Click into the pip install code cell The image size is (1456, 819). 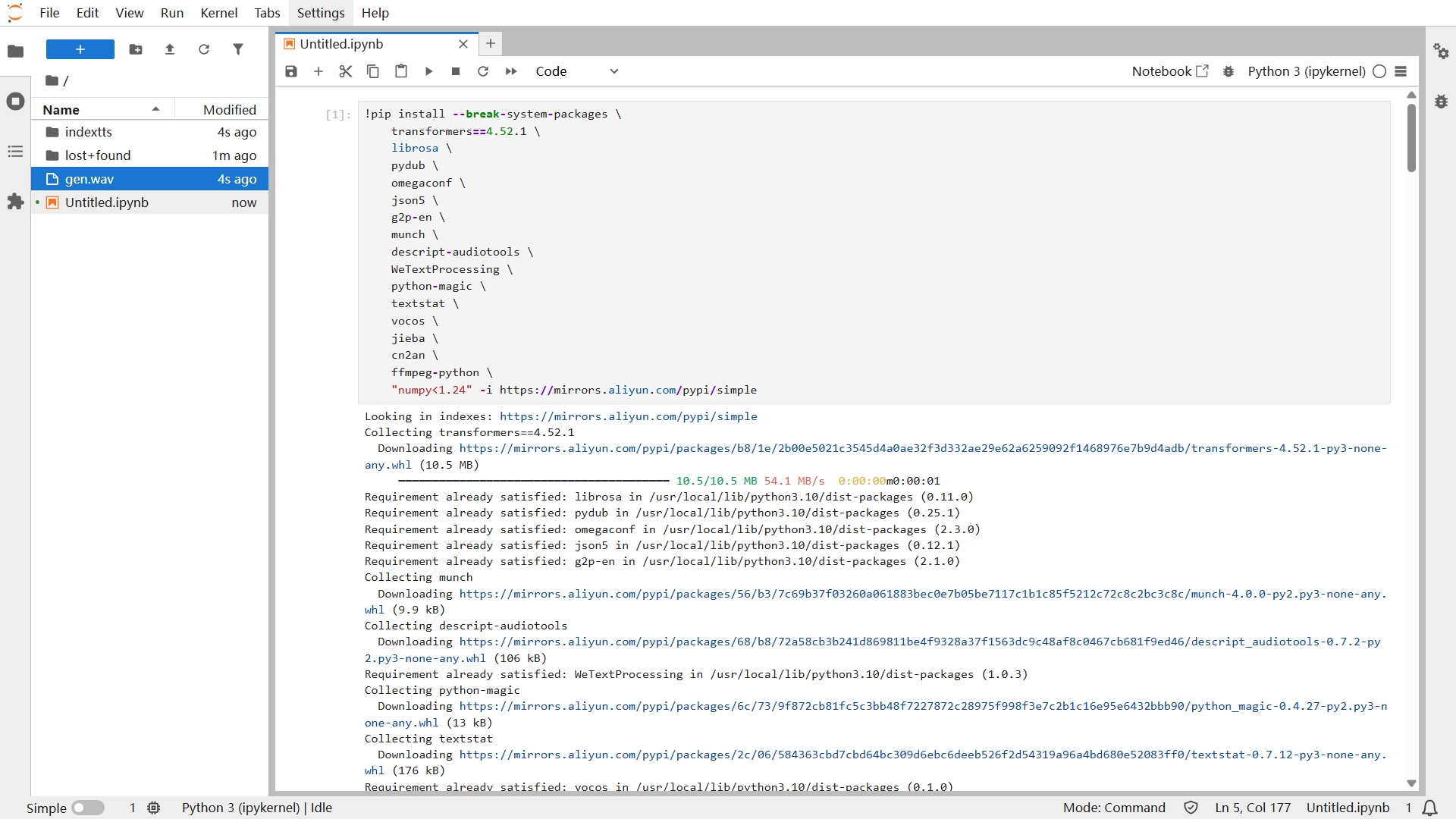(x=874, y=252)
